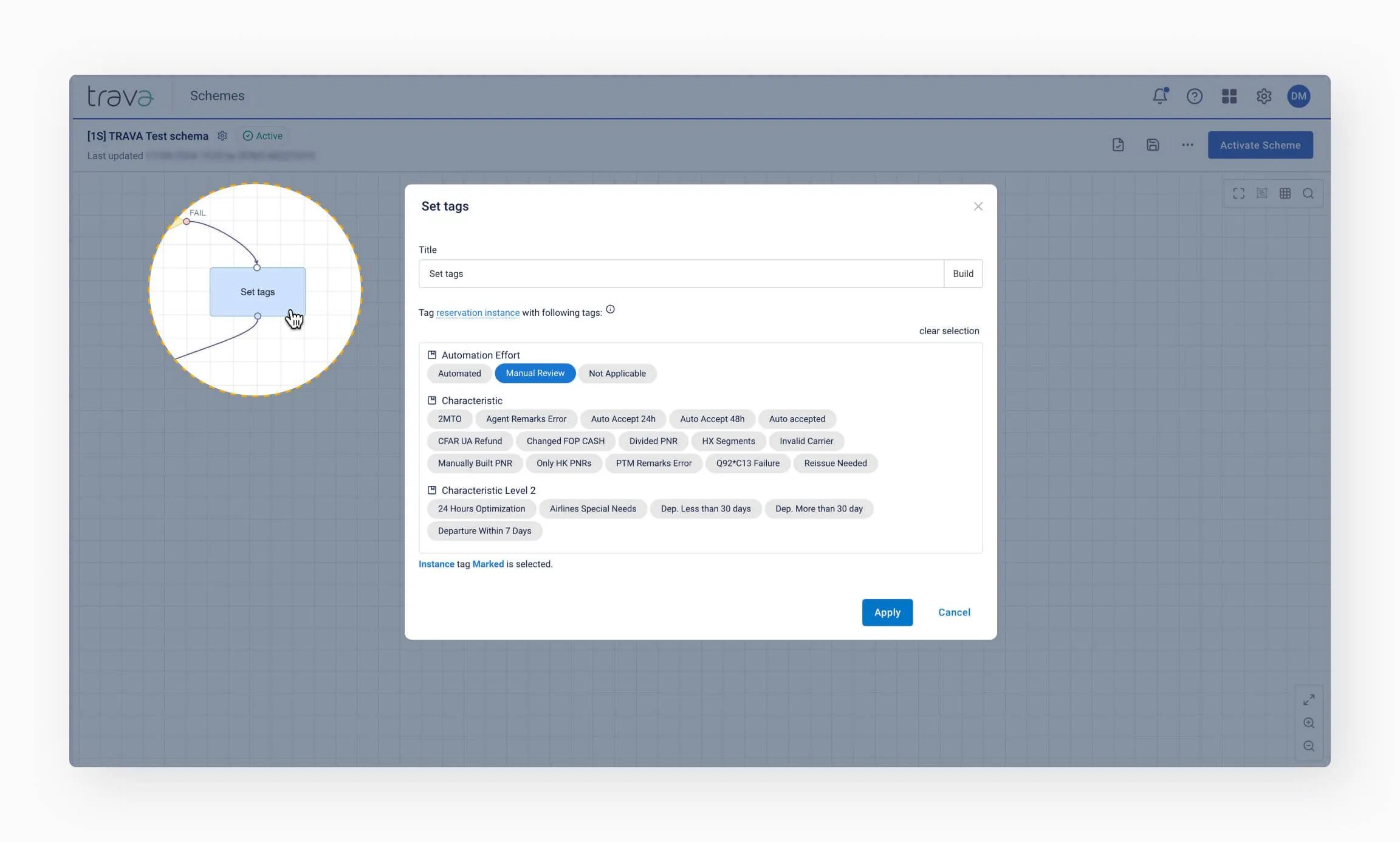Screen dimensions: 1400x842
Task: Click the info icon beside following tags
Action: (610, 310)
